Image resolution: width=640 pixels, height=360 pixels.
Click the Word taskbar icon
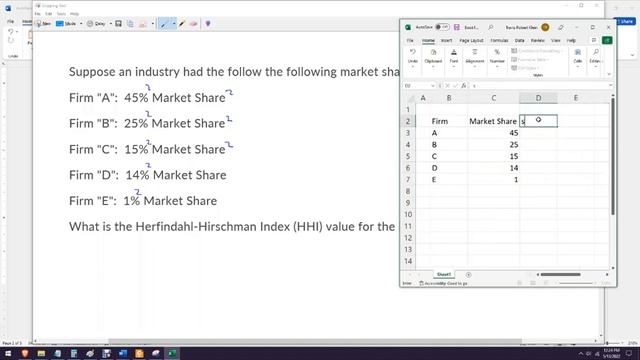tap(122, 353)
